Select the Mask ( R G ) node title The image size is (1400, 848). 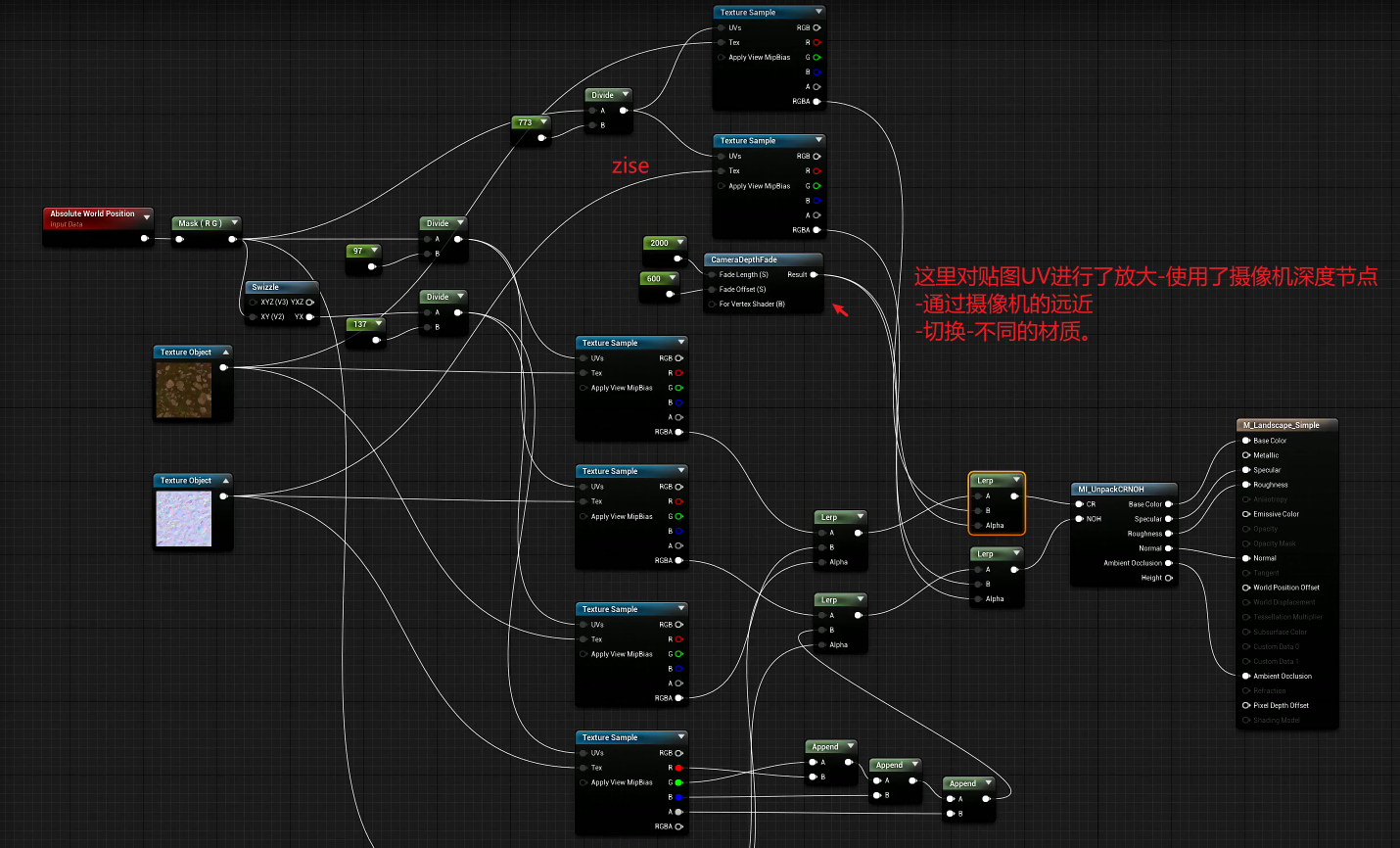[x=200, y=223]
